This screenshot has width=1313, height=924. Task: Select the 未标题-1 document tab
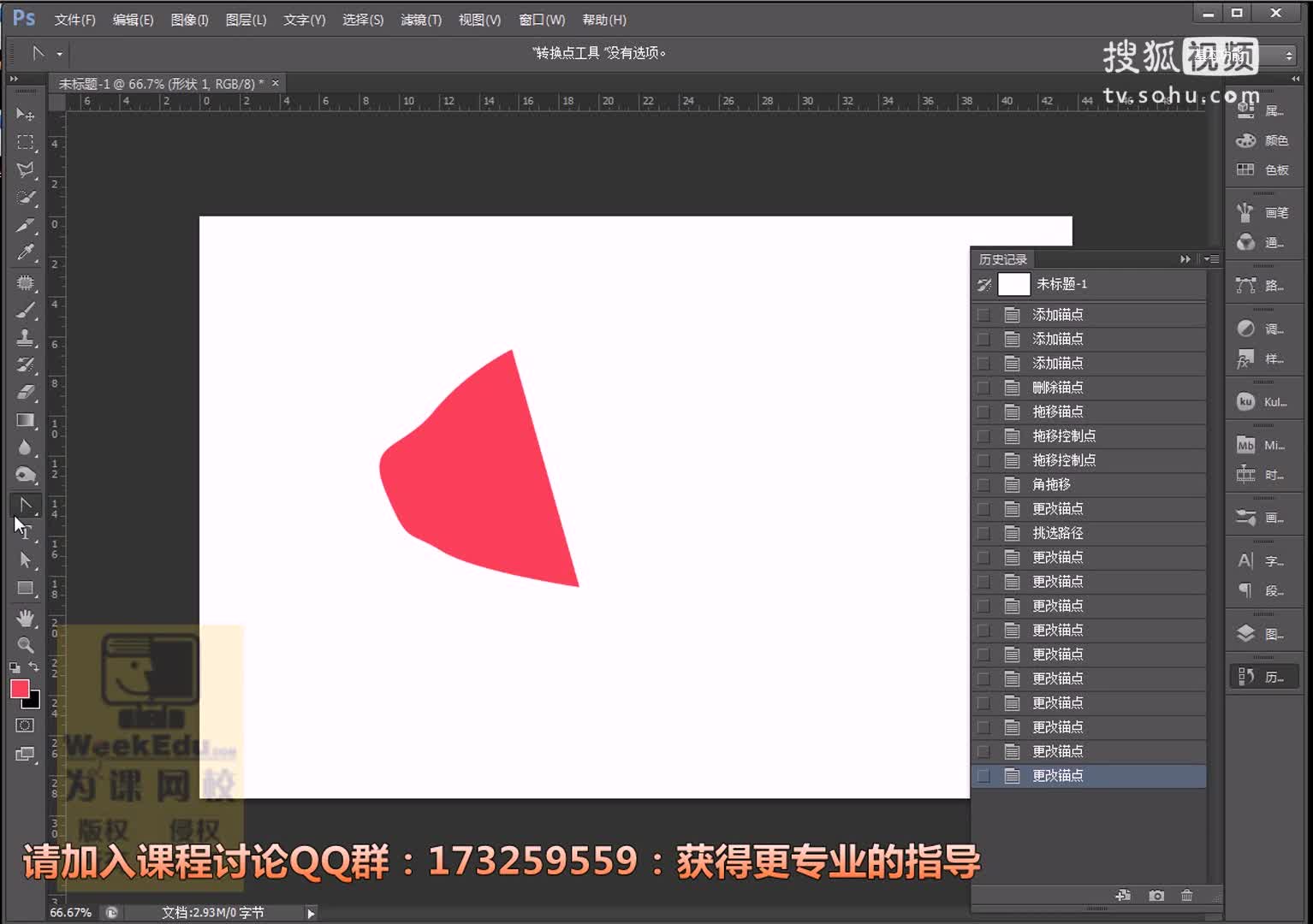pos(161,84)
